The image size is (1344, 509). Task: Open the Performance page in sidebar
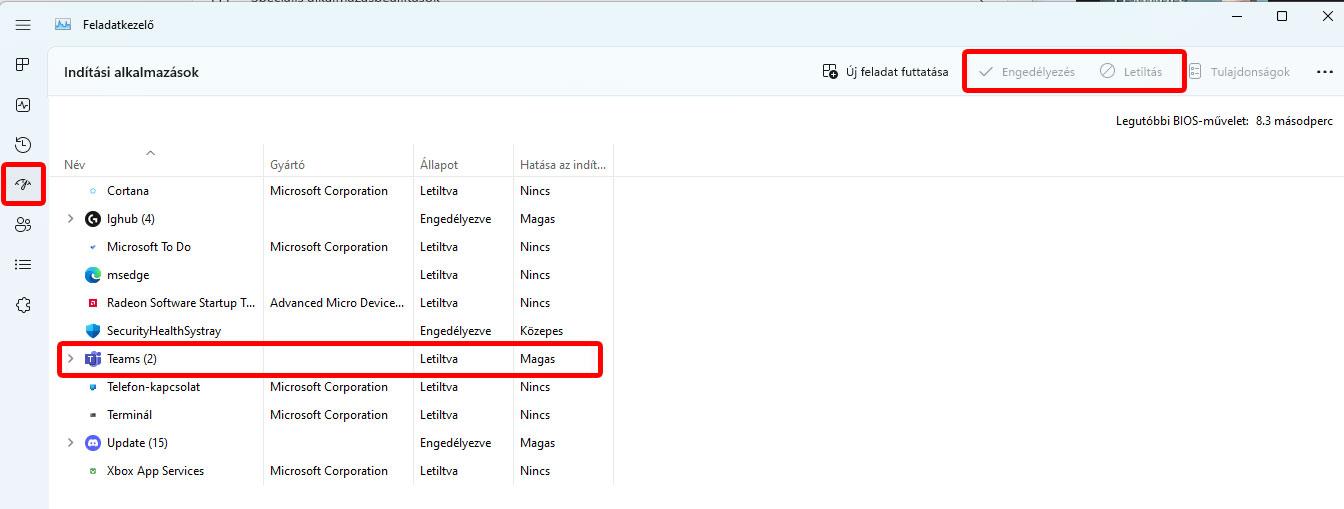23,105
